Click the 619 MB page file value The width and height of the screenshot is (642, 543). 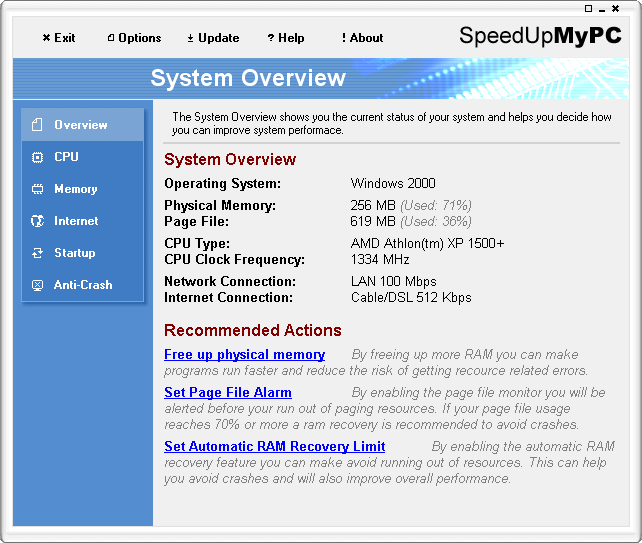373,222
